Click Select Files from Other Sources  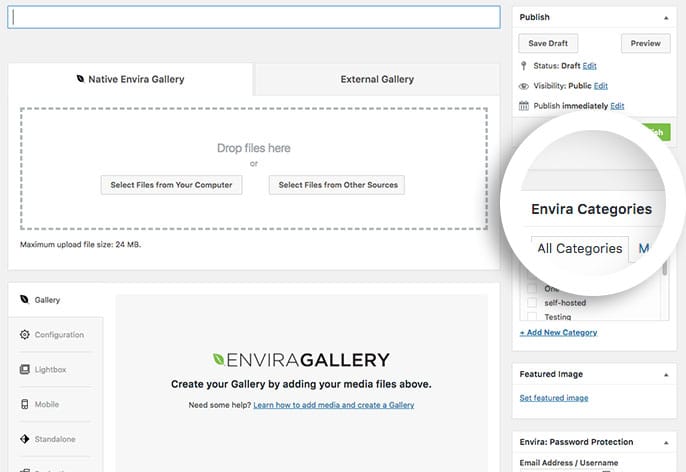pos(337,185)
